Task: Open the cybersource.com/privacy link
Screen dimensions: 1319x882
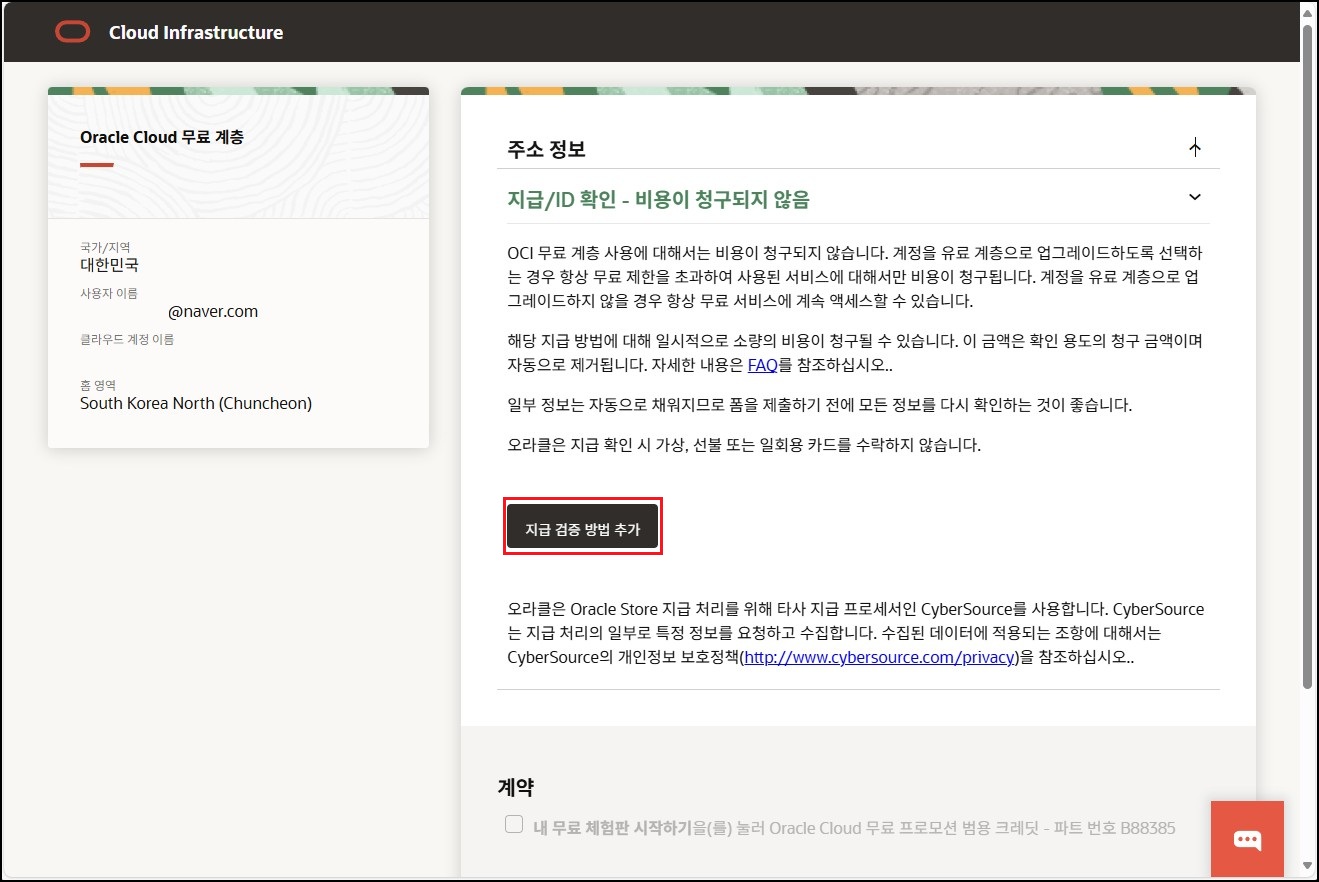Action: coord(881,657)
